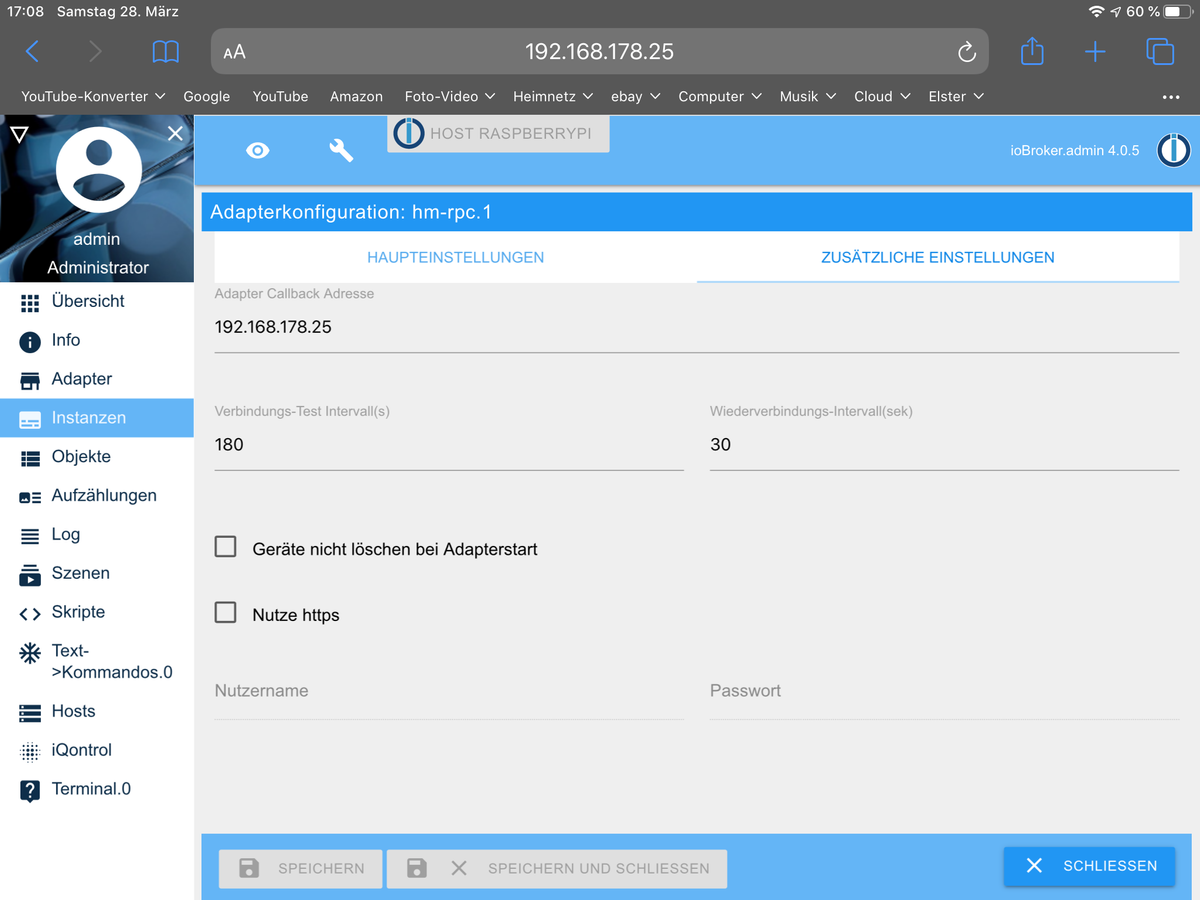
Task: Open a new Safari tab
Action: click(1095, 52)
